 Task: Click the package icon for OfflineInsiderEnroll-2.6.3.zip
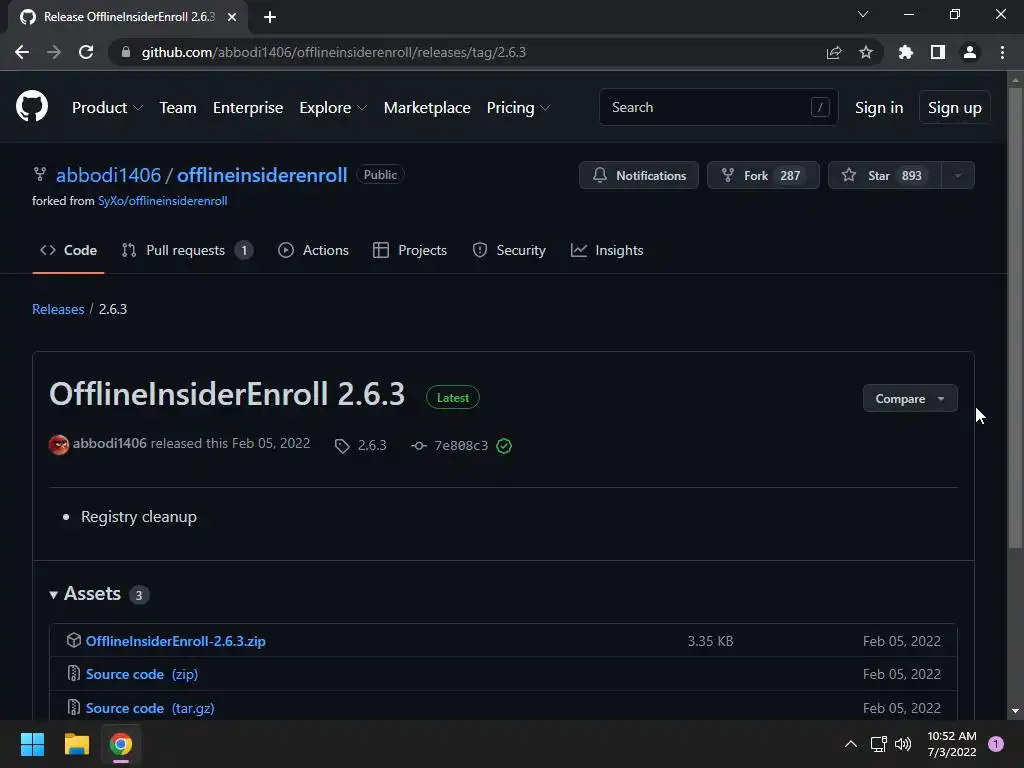pos(74,640)
